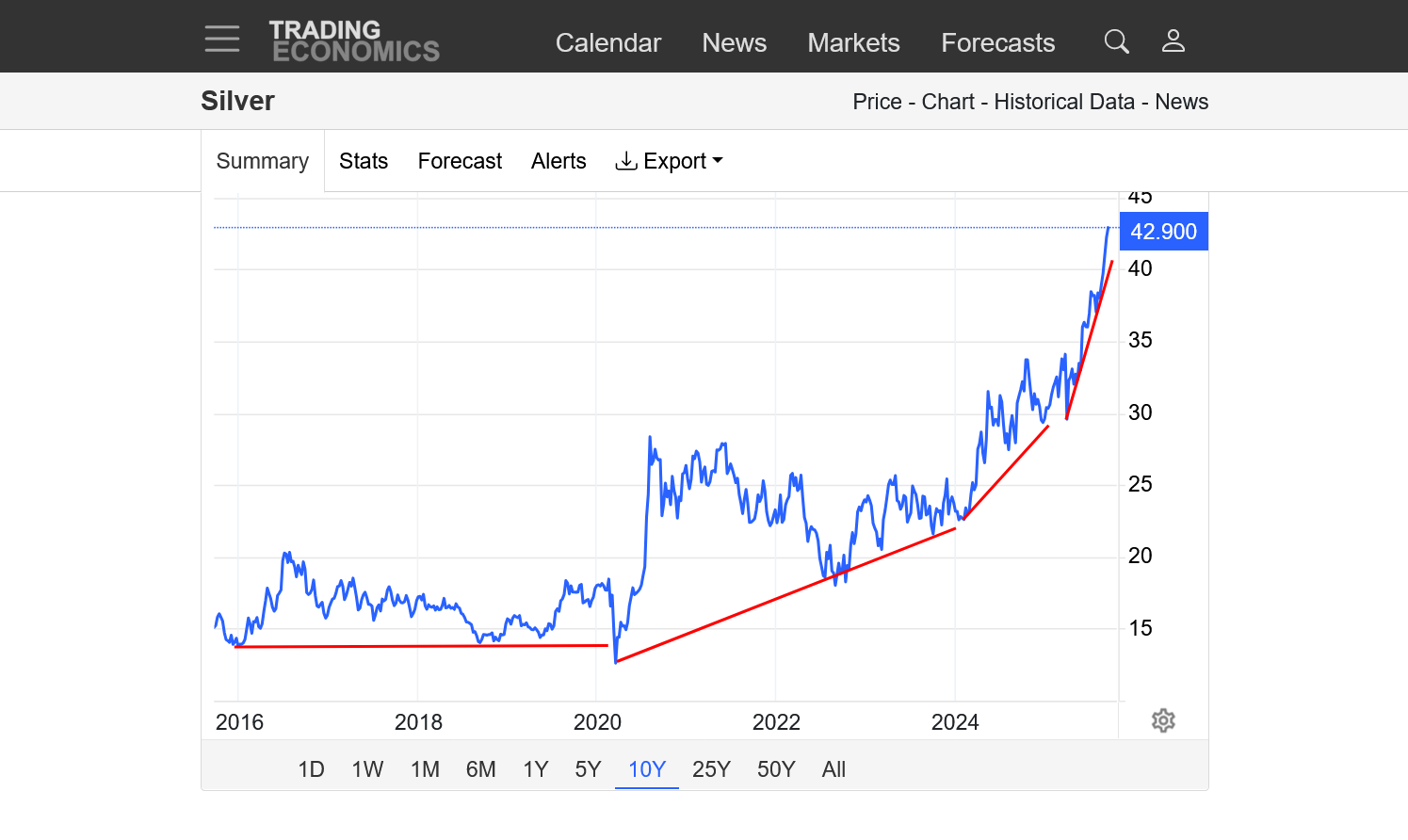The image size is (1408, 840).
Task: Click the user account icon
Action: click(x=1173, y=41)
